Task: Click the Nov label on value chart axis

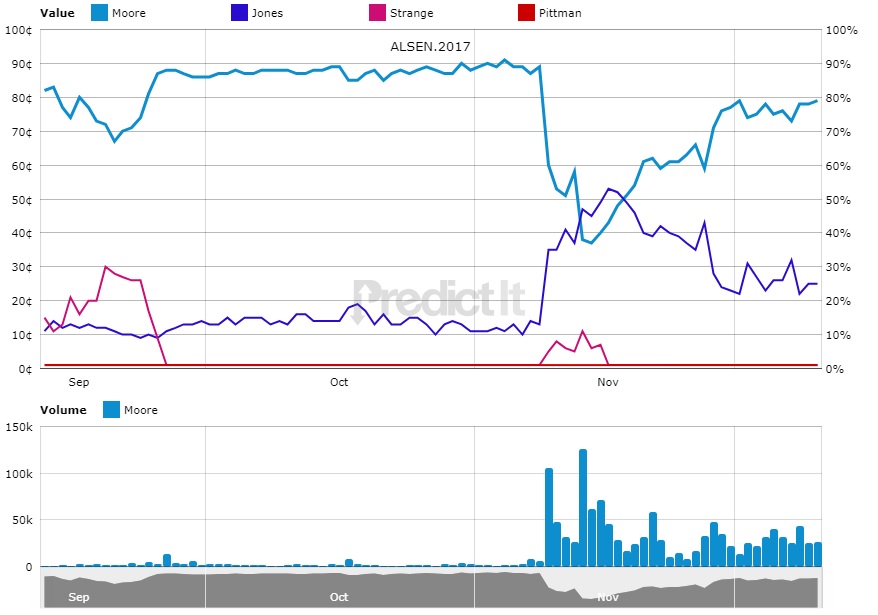Action: 608,382
